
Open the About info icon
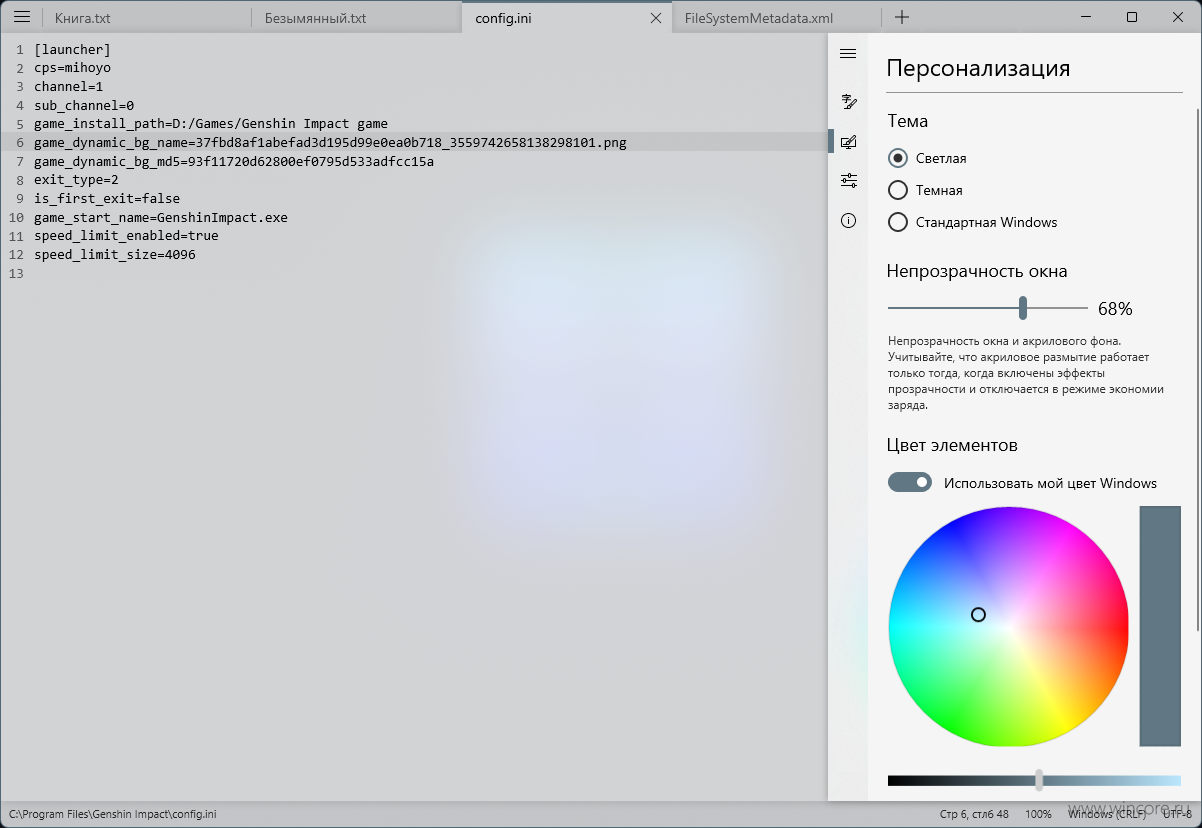point(848,220)
